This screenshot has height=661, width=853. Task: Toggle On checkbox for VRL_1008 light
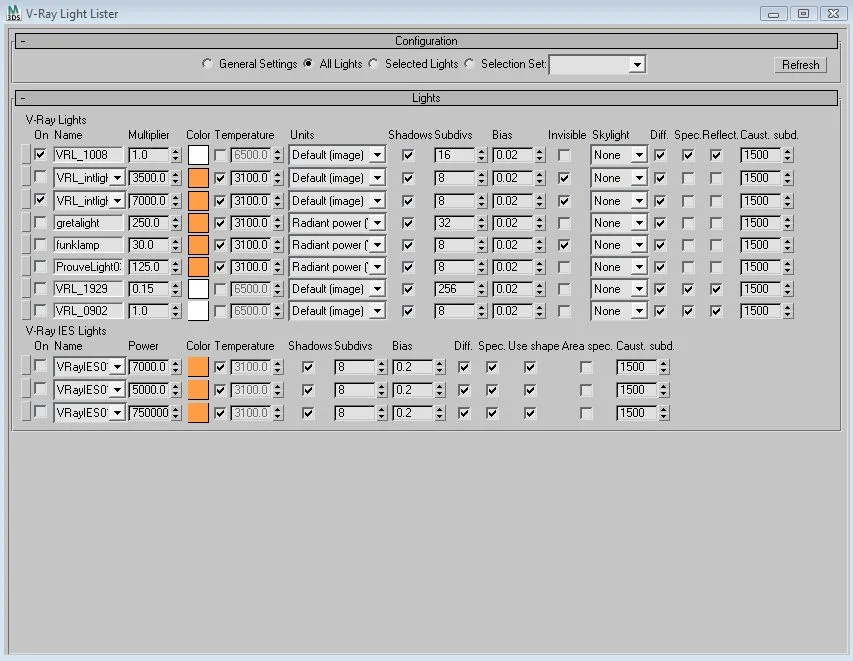point(40,155)
